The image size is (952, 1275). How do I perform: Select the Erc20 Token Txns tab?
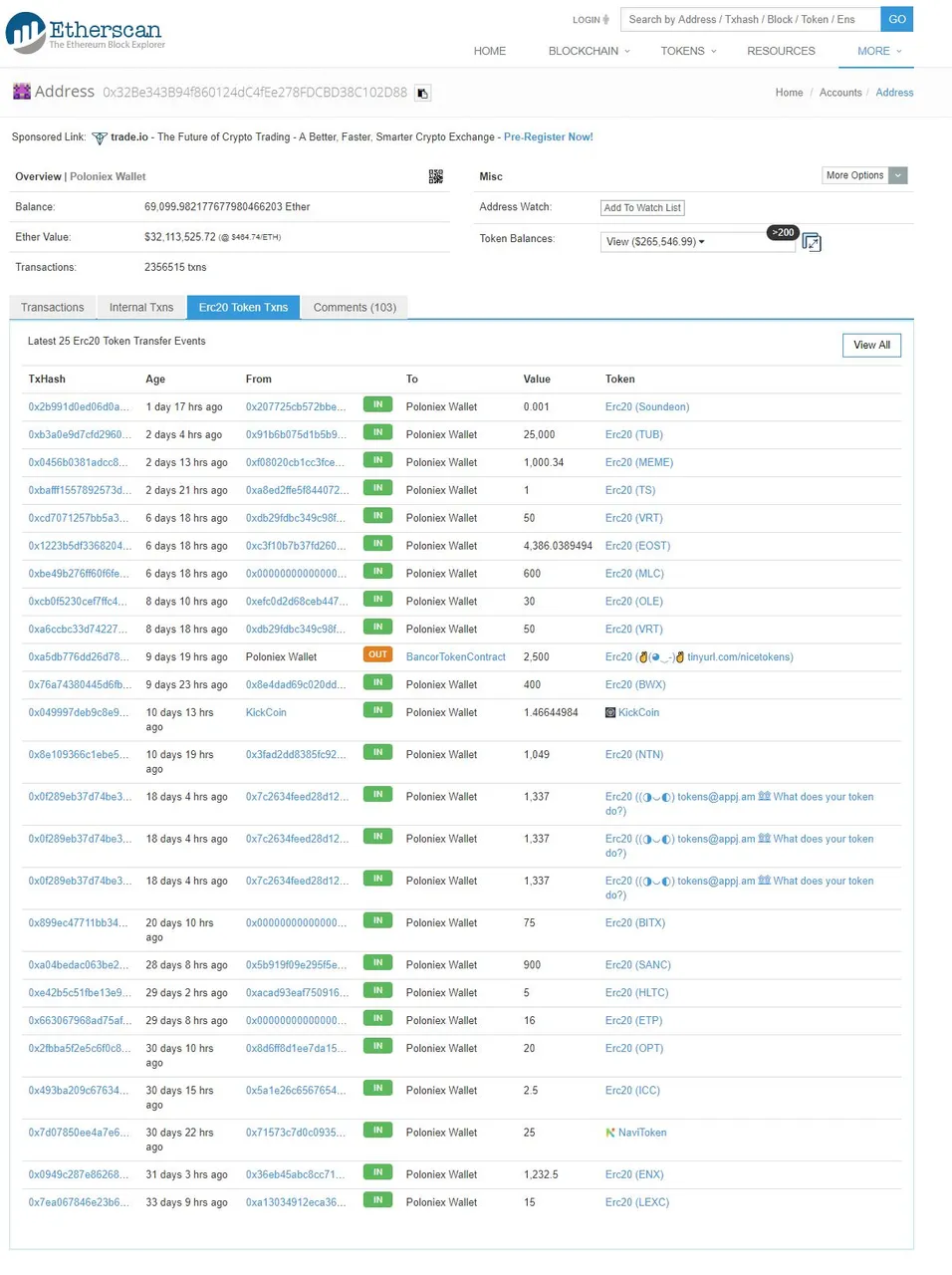tap(243, 308)
